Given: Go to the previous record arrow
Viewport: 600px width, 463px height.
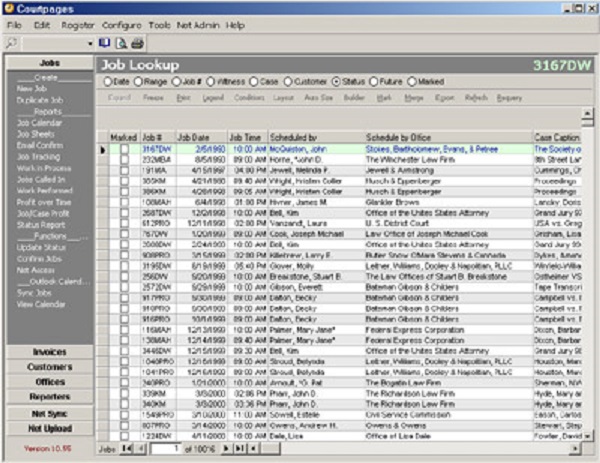Looking at the screenshot, I should point(140,448).
